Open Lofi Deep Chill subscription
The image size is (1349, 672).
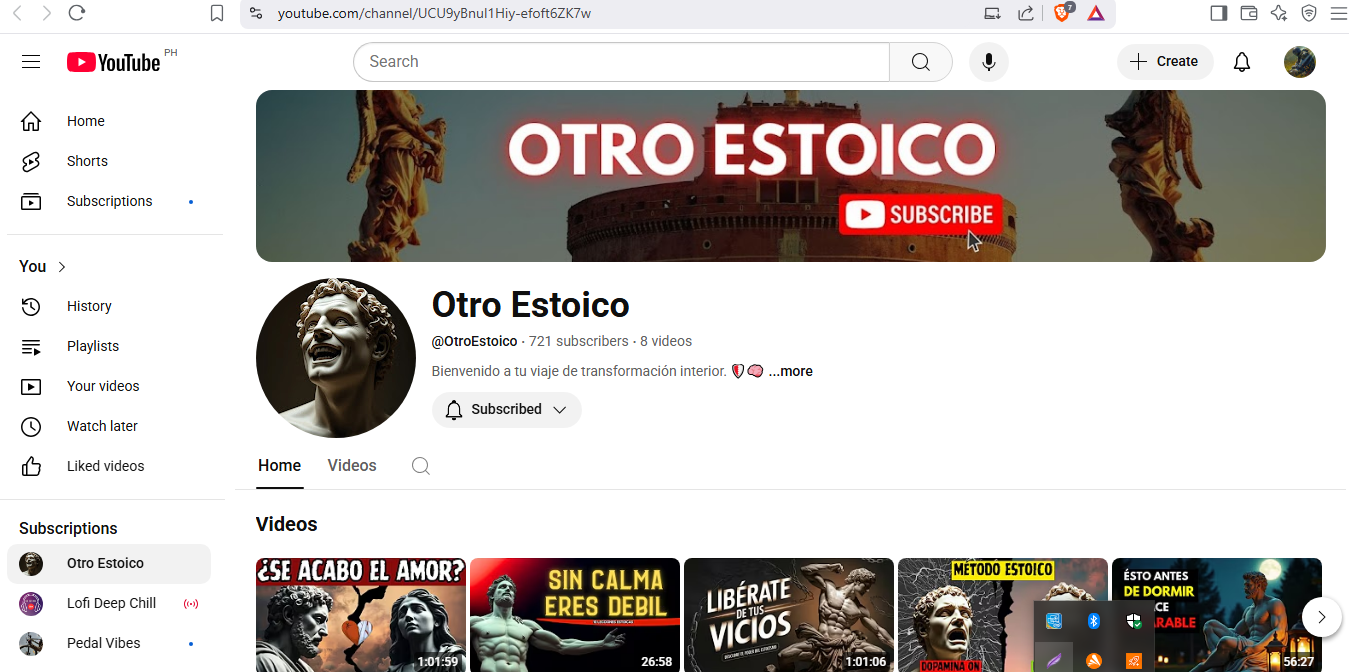click(109, 603)
